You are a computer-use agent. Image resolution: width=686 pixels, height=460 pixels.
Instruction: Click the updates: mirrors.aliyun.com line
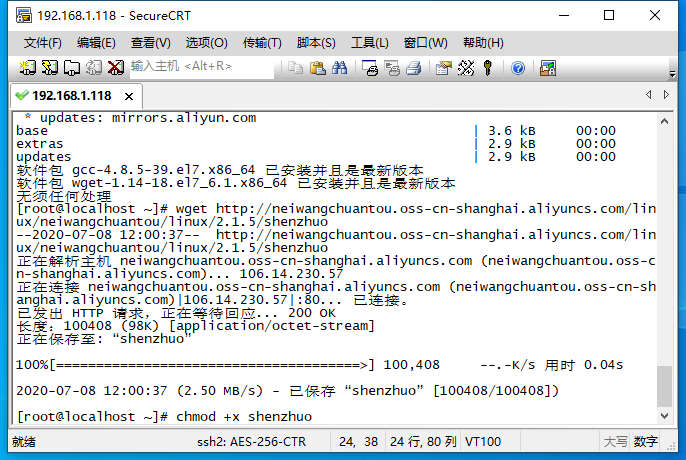[140, 118]
